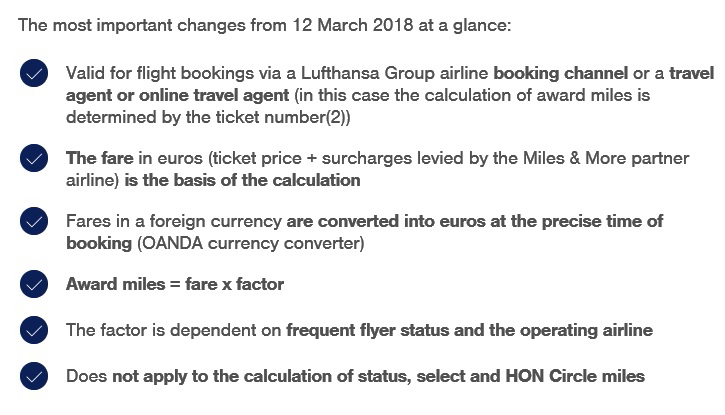Click the 'Award miles = fare x factor' formula
The width and height of the screenshot is (725, 415).
(x=175, y=284)
